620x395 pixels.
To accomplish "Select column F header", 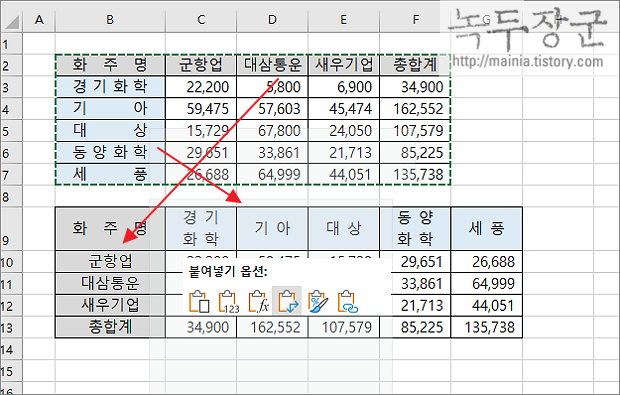I will coord(415,20).
